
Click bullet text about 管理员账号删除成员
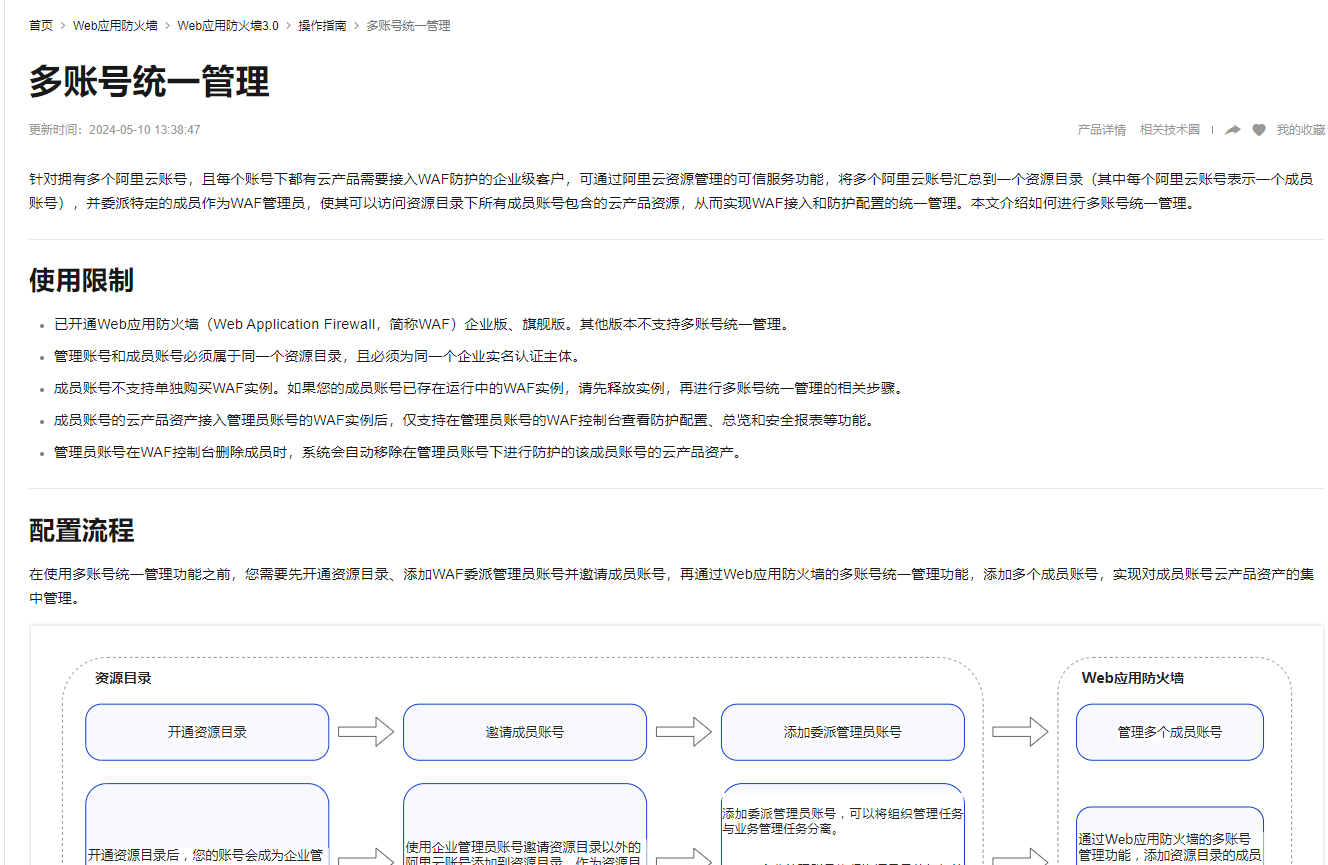pyautogui.click(x=398, y=452)
